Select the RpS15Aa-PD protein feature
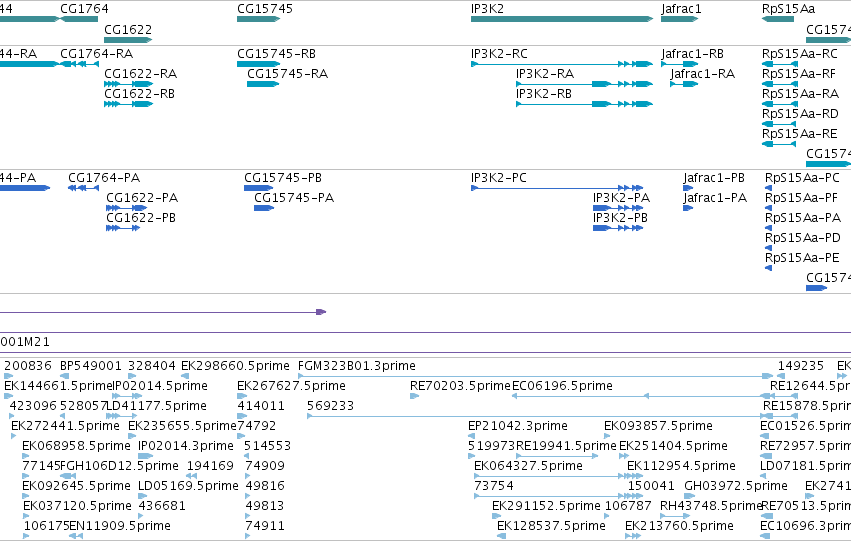Screen dimensions: 851x541 [x=769, y=249]
